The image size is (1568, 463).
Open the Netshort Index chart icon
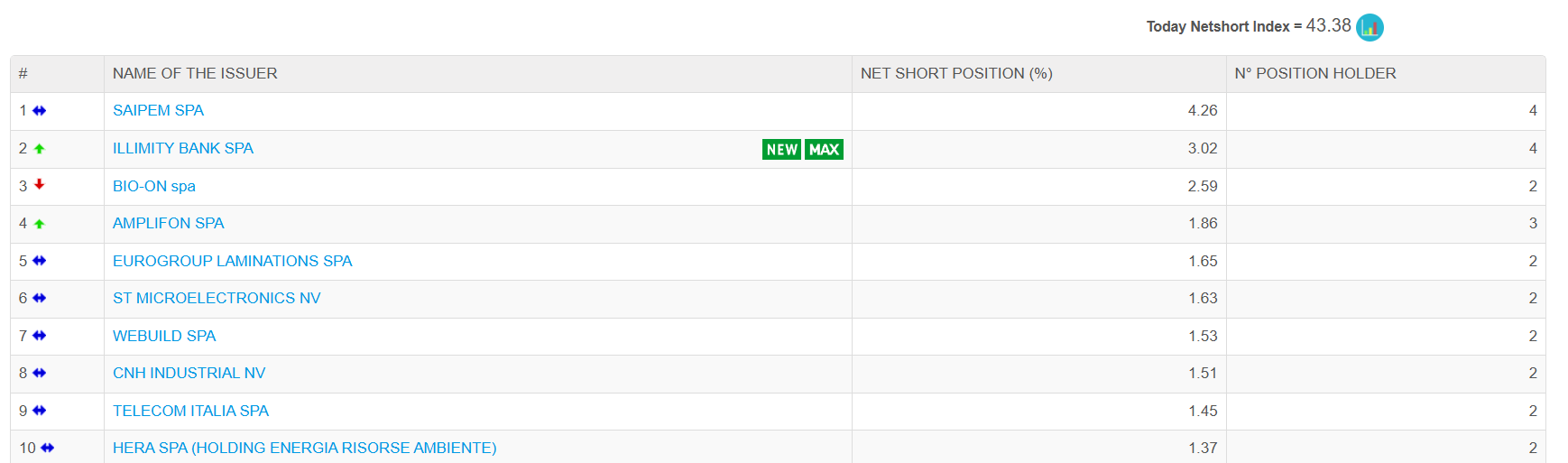[1370, 27]
